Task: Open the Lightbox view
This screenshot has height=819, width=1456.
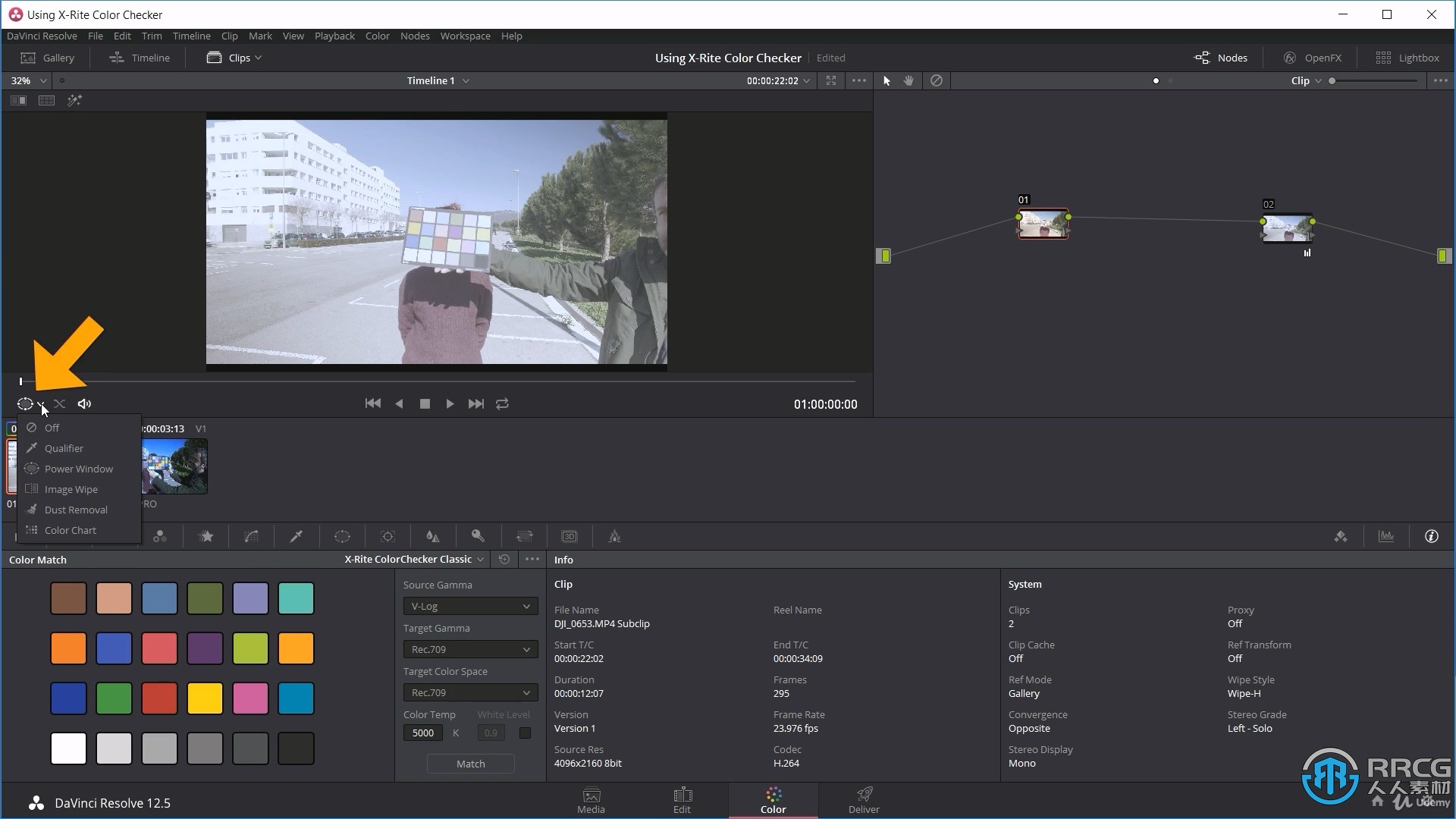Action: coord(1407,58)
